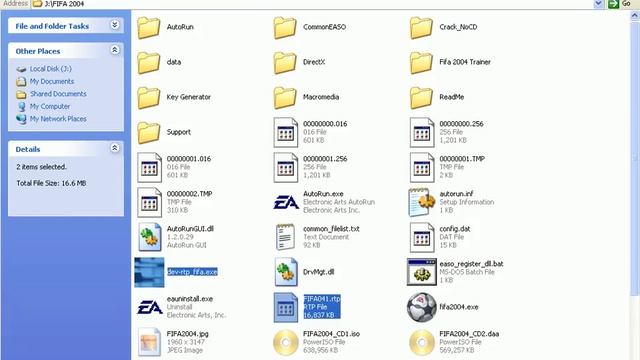The image size is (640, 360).
Task: Select the AutoRunGUI.dll file icon
Action: [x=149, y=237]
